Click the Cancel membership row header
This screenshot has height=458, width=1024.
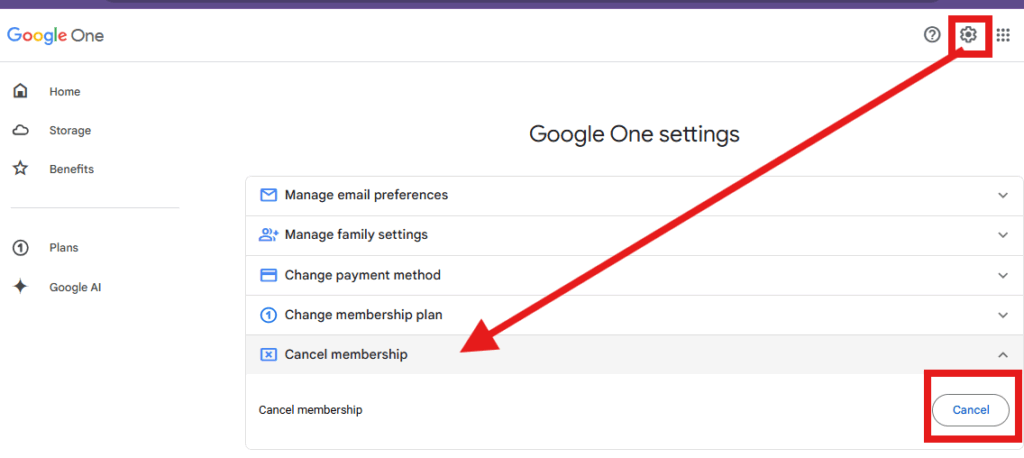click(x=634, y=354)
